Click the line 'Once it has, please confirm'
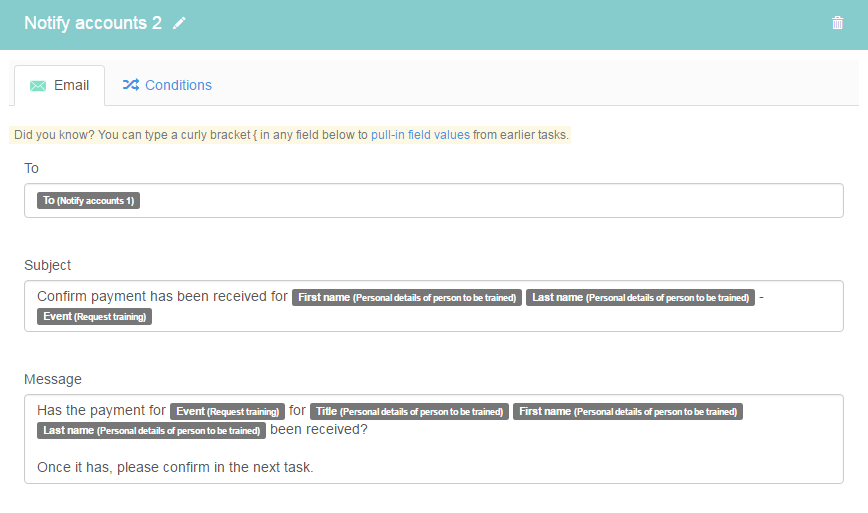 pos(175,467)
